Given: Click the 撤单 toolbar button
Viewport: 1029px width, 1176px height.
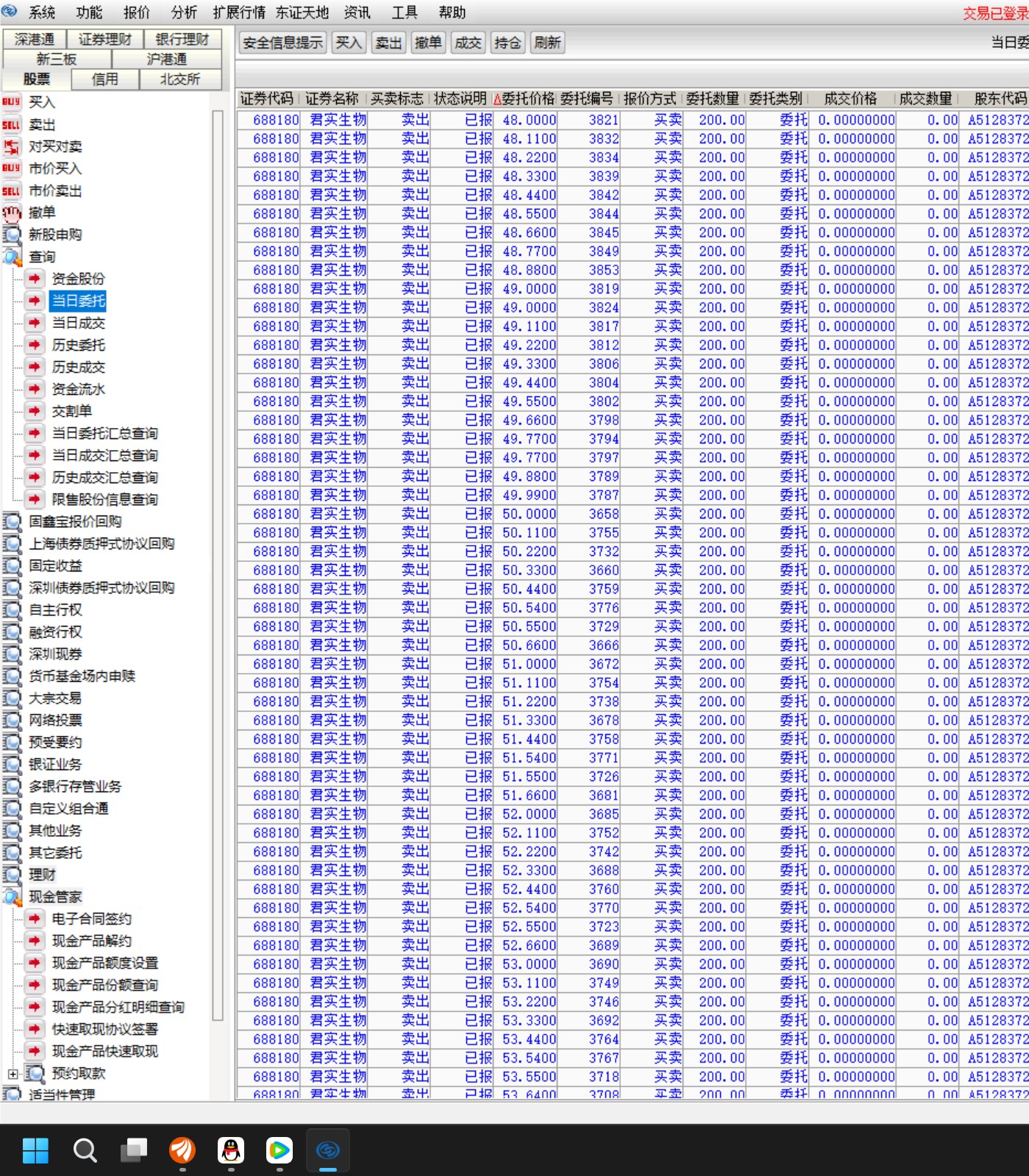Looking at the screenshot, I should coord(428,43).
